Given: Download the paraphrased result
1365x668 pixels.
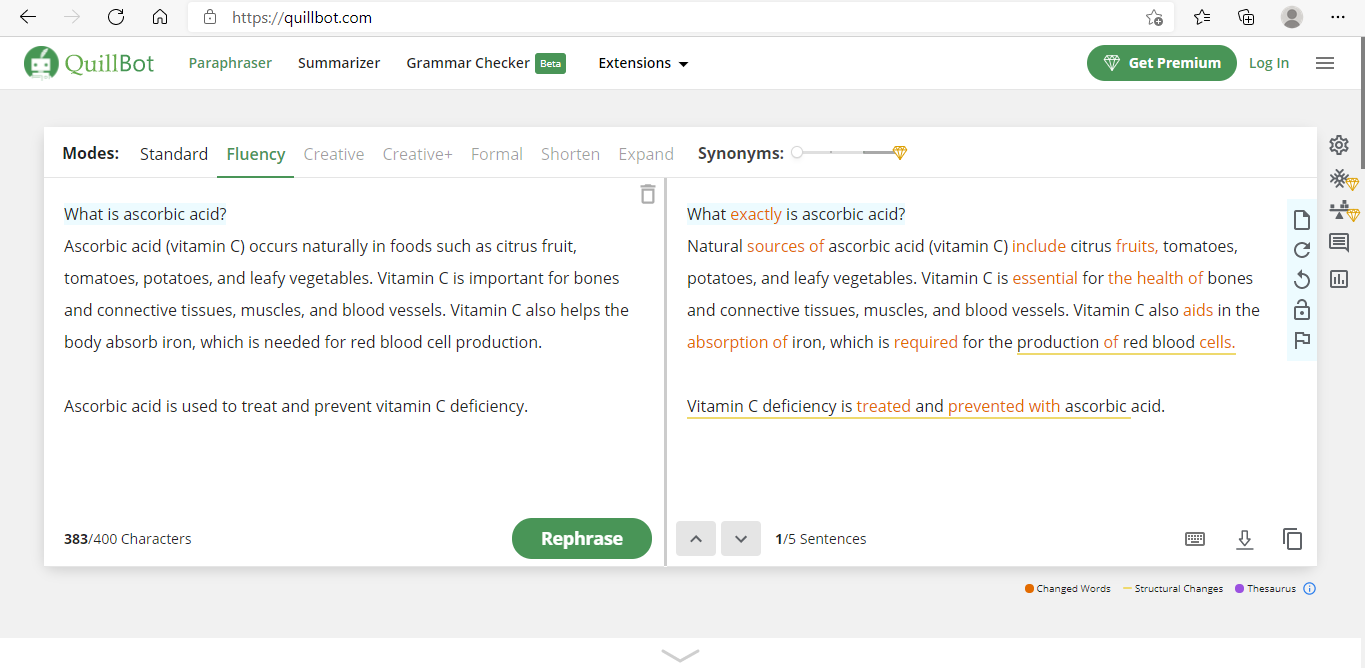Looking at the screenshot, I should (1244, 539).
